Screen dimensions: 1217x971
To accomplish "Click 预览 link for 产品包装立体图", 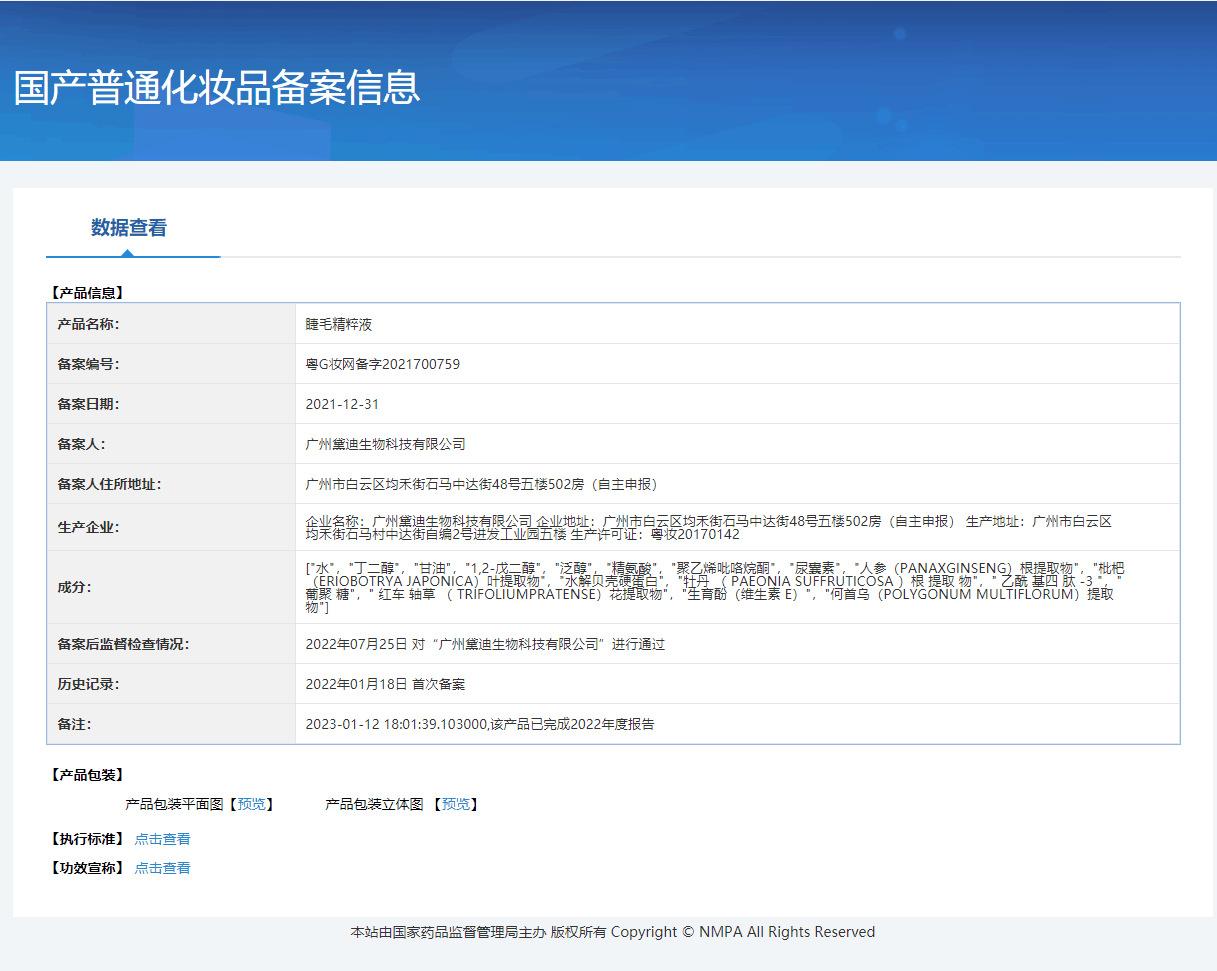I will tap(456, 804).
